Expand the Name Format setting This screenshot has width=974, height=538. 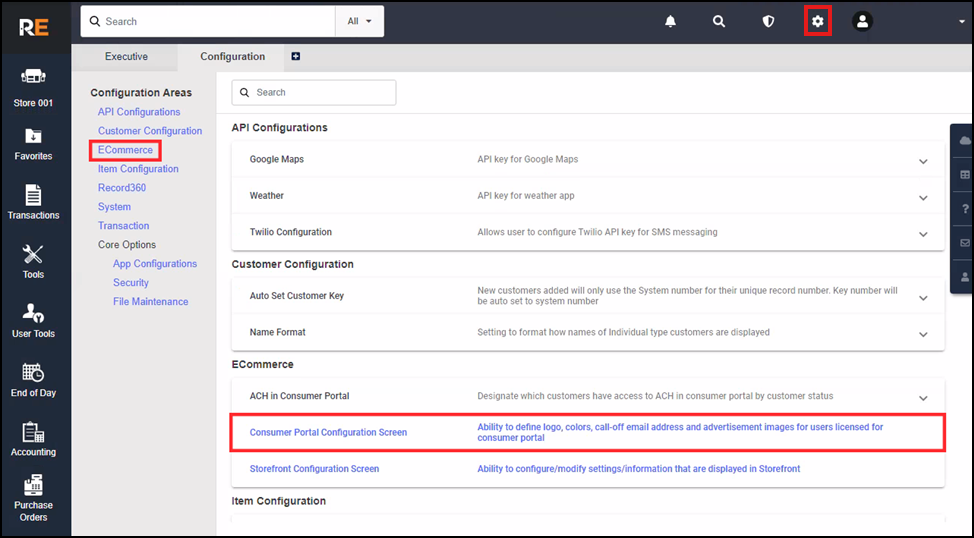pyautogui.click(x=923, y=333)
